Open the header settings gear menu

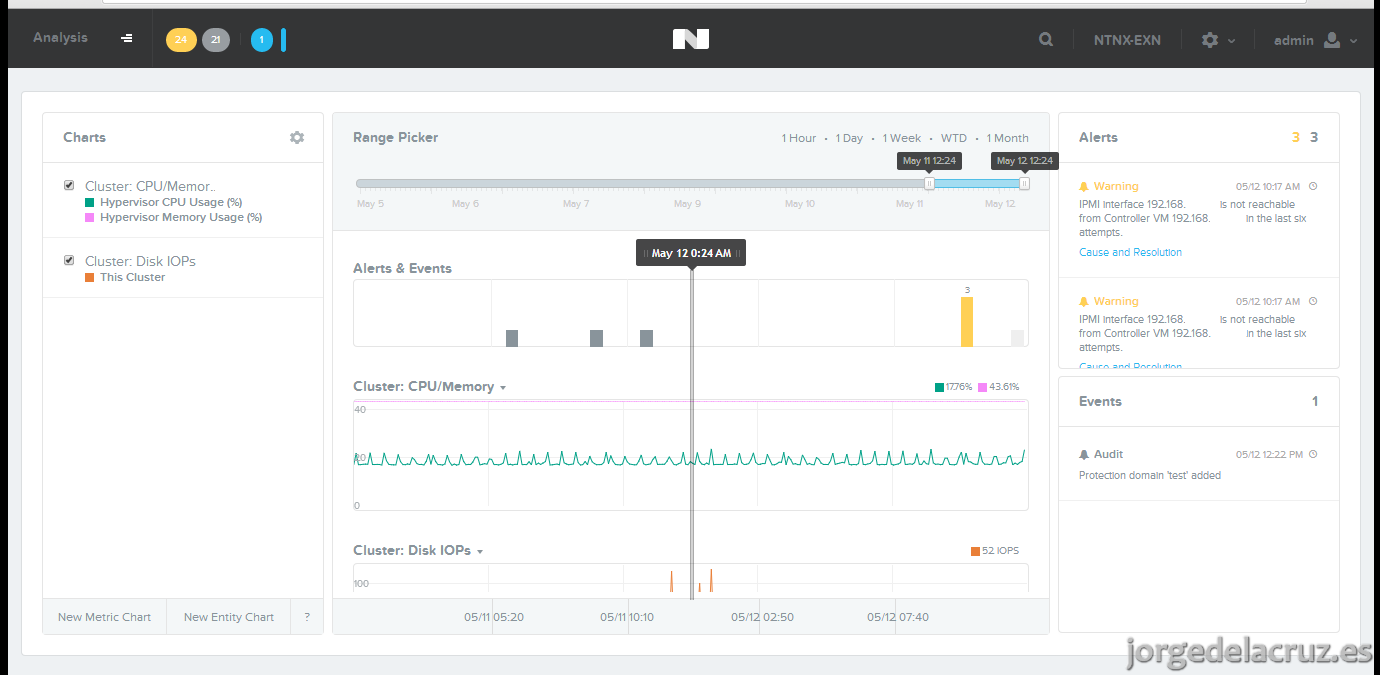1210,40
